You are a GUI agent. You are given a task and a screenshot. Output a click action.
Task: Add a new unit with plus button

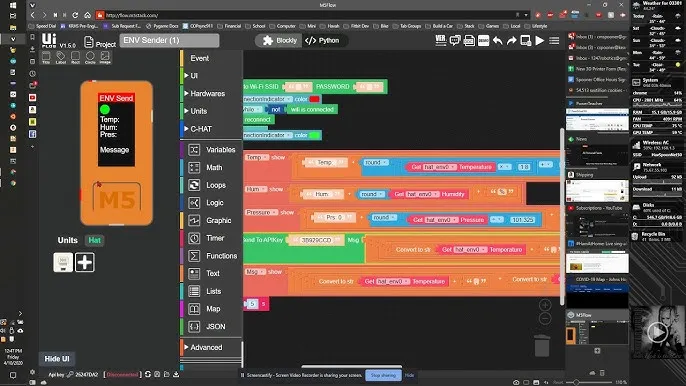[84, 262]
